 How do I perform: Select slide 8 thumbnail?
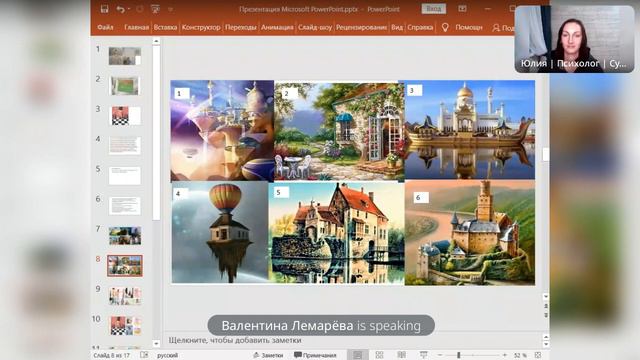tap(124, 266)
